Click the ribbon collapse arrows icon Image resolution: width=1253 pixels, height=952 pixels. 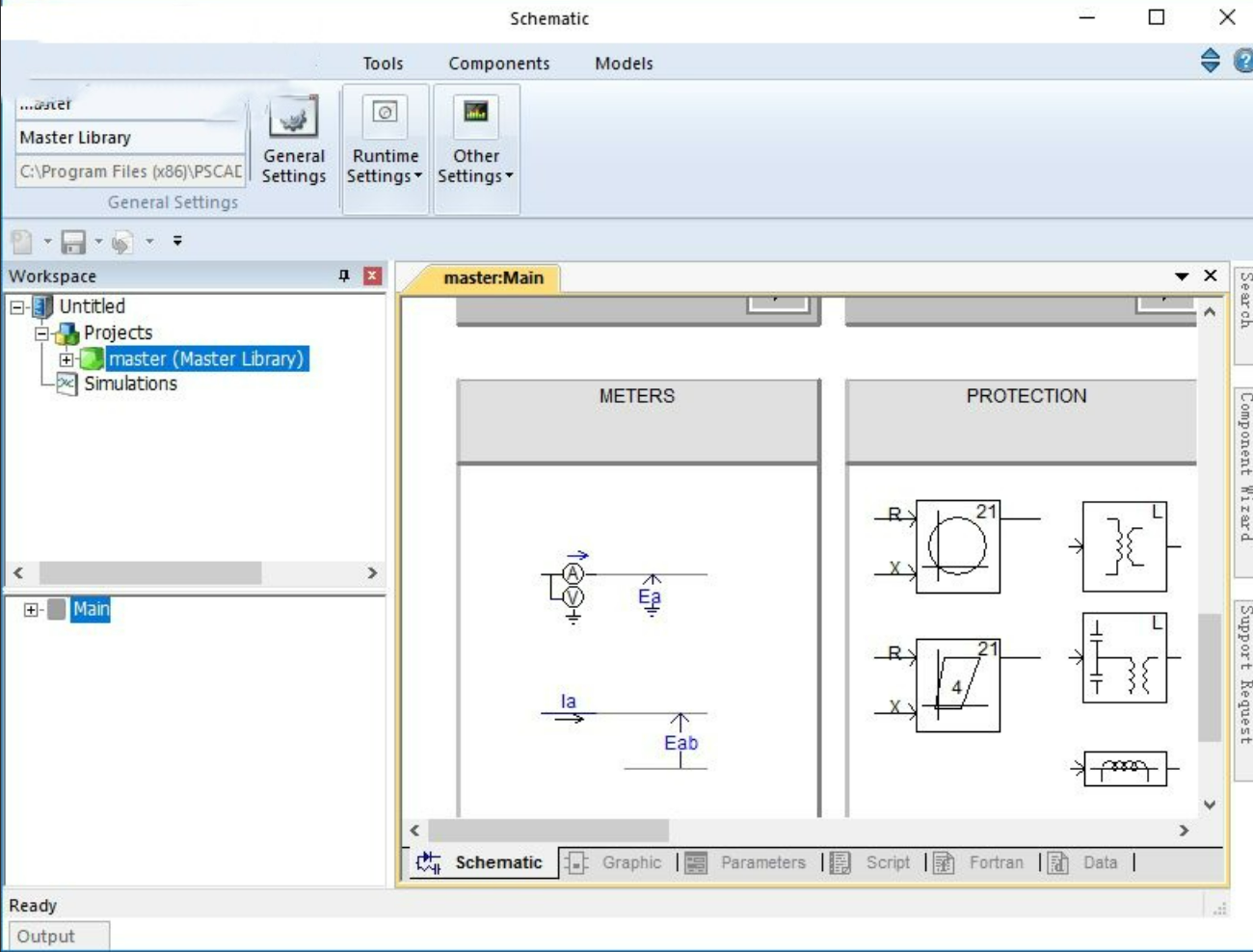pyautogui.click(x=1211, y=60)
